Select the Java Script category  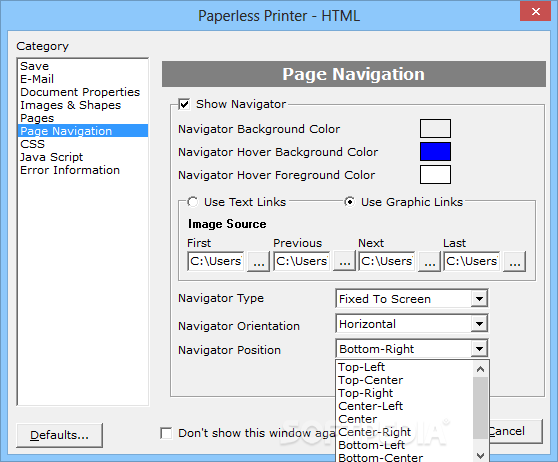(x=83, y=157)
